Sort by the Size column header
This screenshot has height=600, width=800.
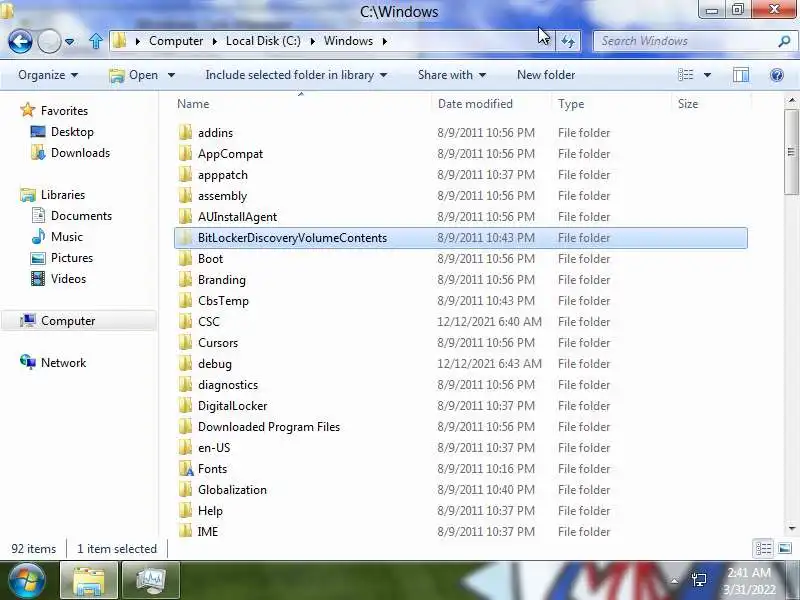(x=687, y=104)
